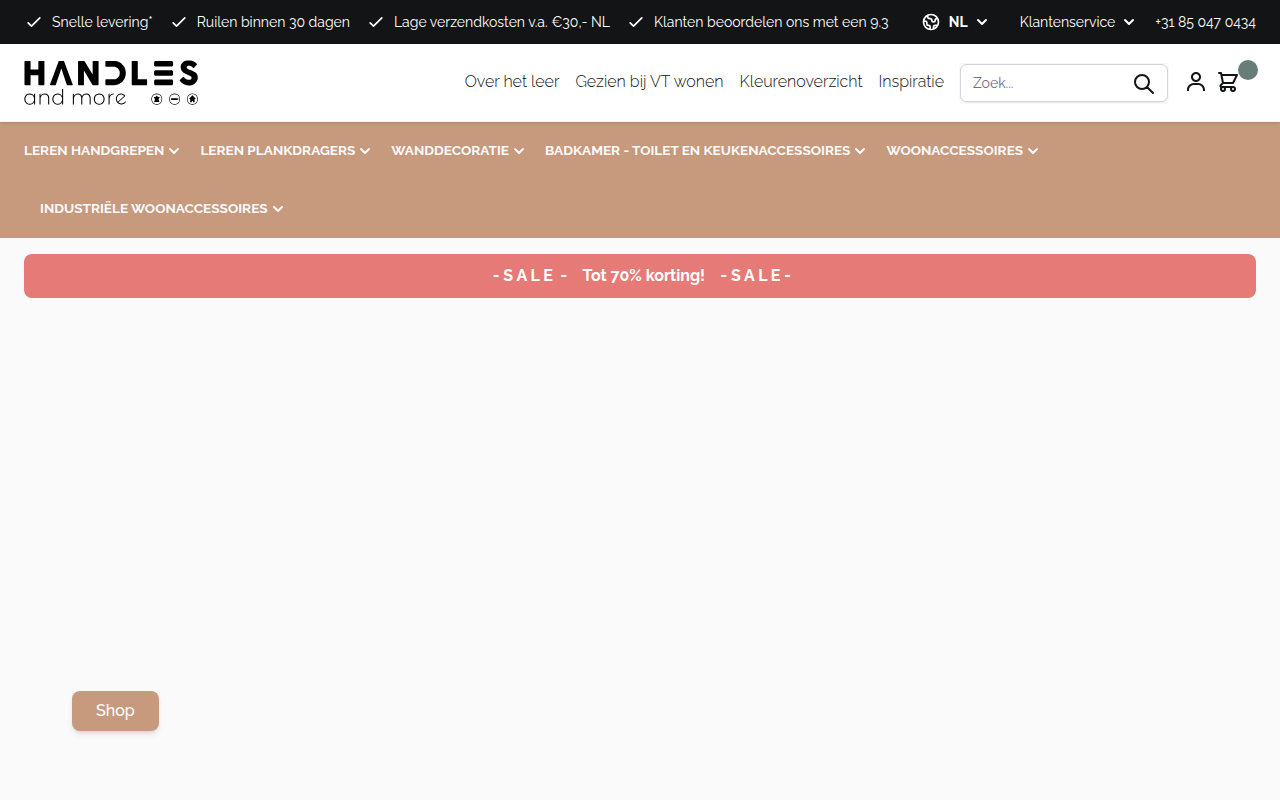Expand the Klantenservice dropdown

pyautogui.click(x=1077, y=22)
